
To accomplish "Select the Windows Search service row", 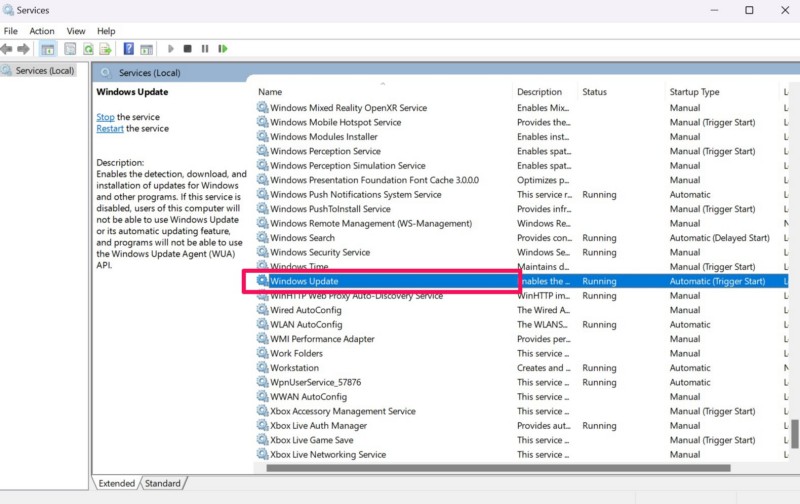I will tap(302, 238).
